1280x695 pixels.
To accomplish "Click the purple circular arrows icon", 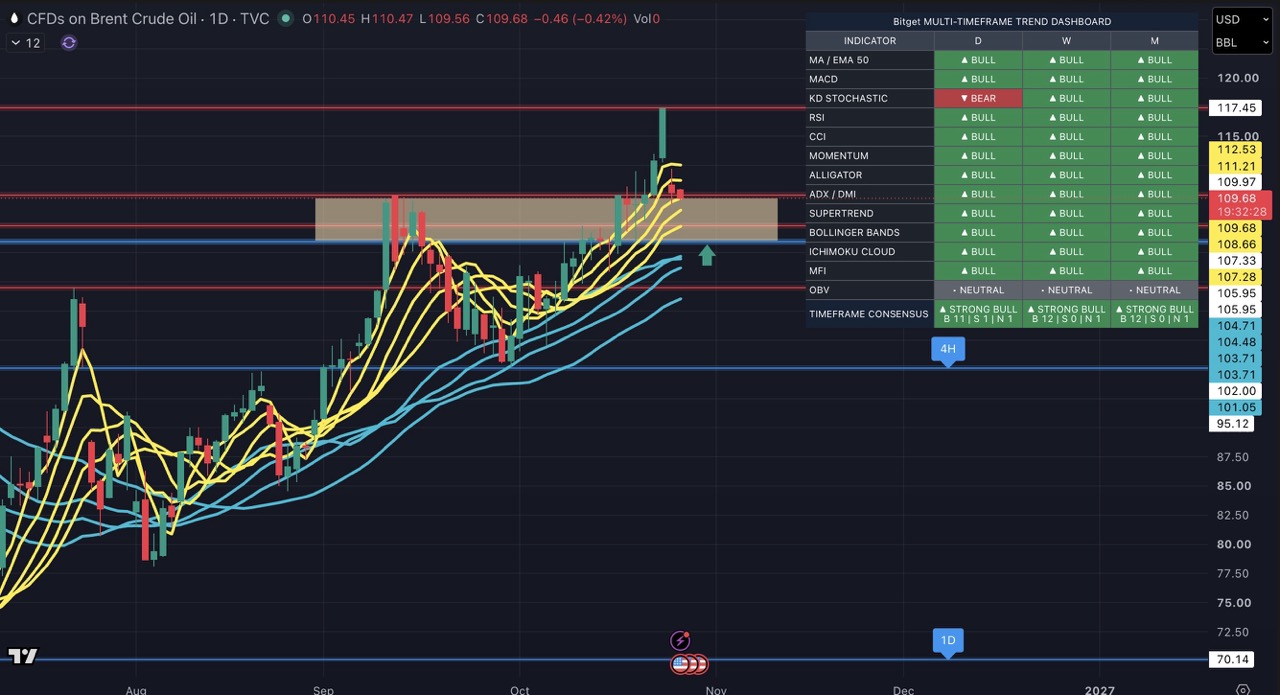I will pos(68,43).
